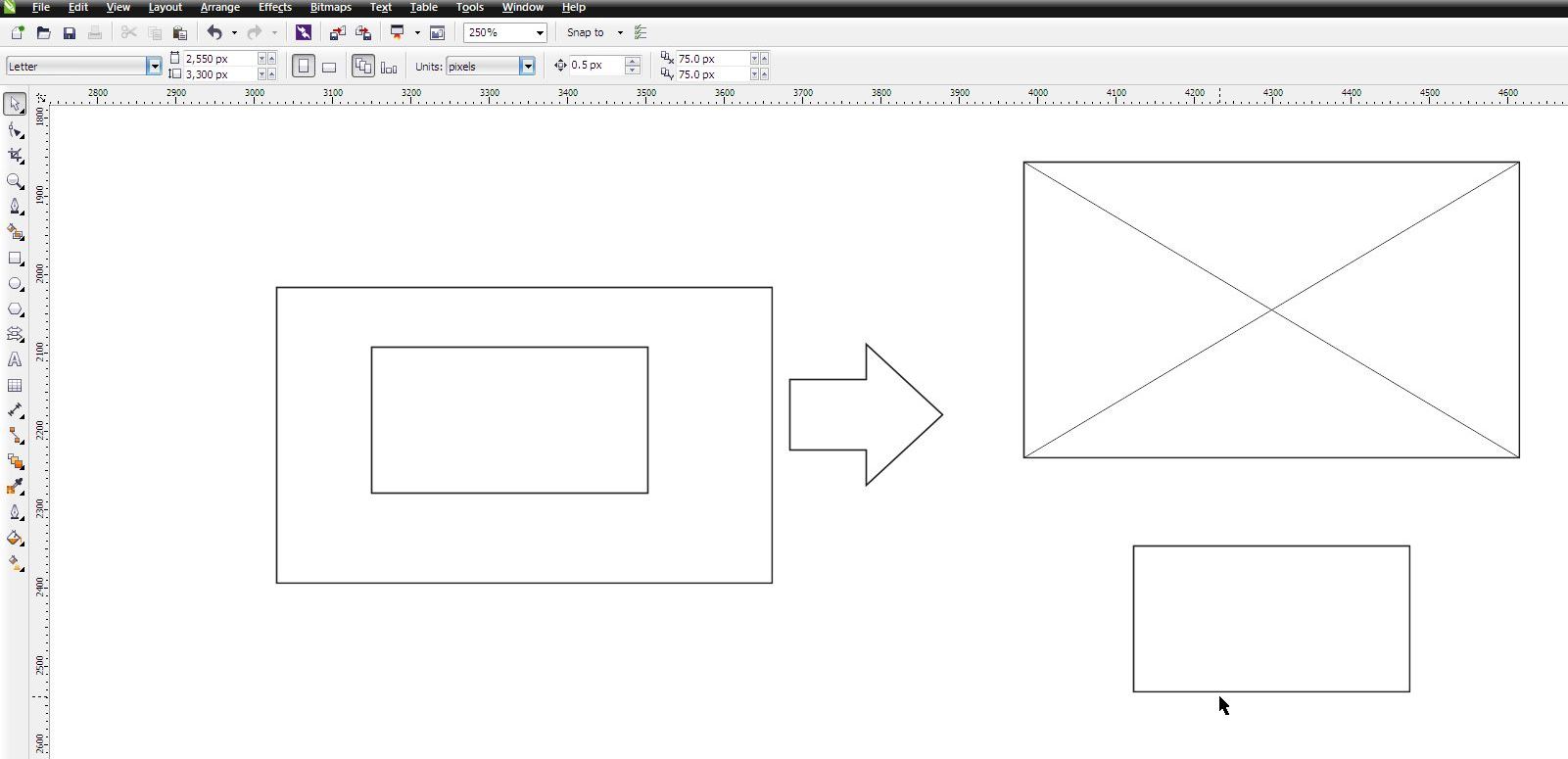The width and height of the screenshot is (1568, 759).
Task: Open a file with folder icon
Action: pyautogui.click(x=43, y=32)
